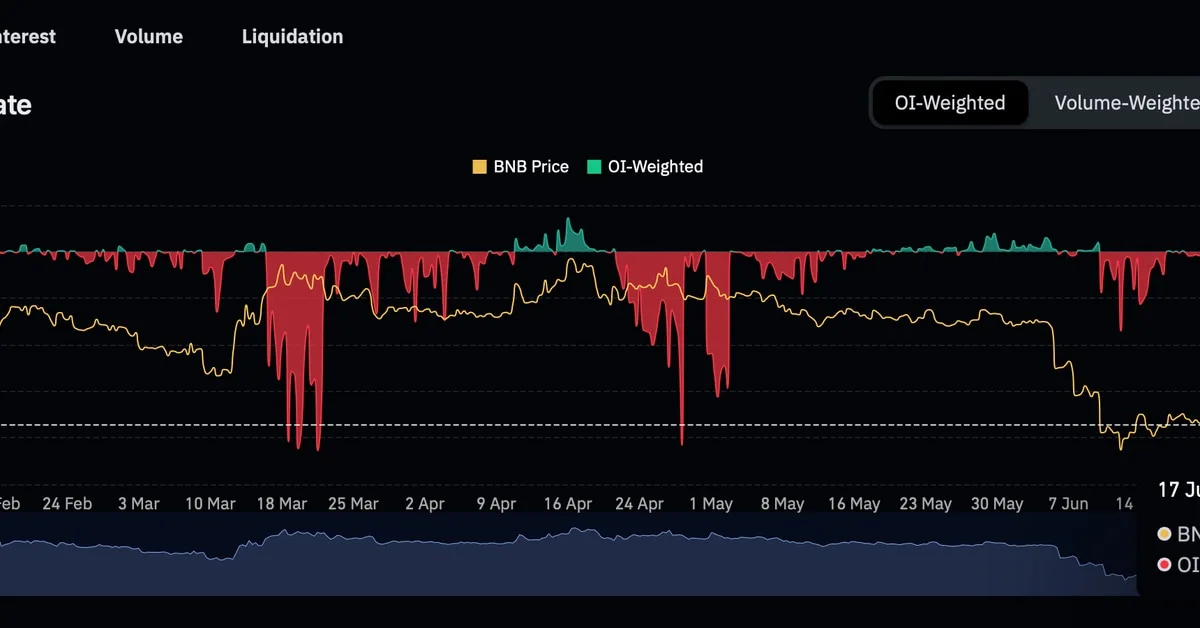Switch to Volume-Weighted mode

[1127, 103]
